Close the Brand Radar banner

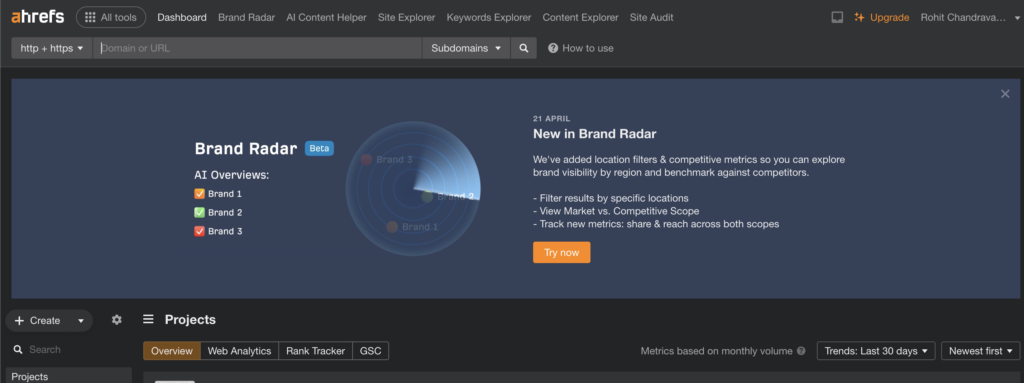1005,94
